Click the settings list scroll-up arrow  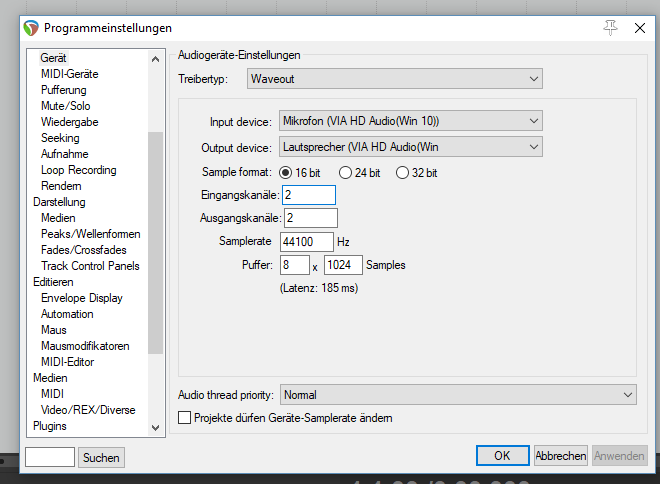coord(156,59)
